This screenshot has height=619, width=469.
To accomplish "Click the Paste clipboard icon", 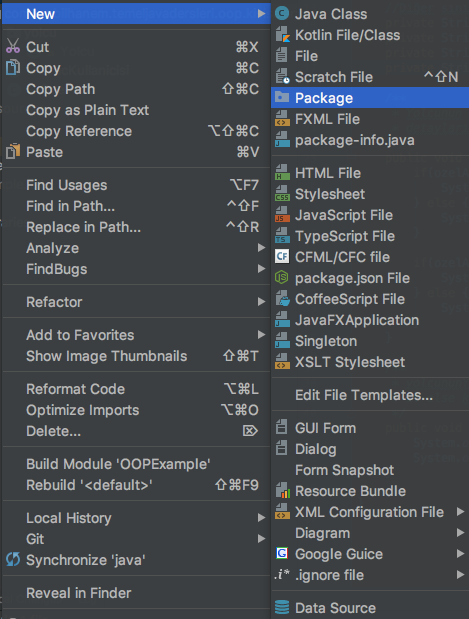I will (x=13, y=152).
